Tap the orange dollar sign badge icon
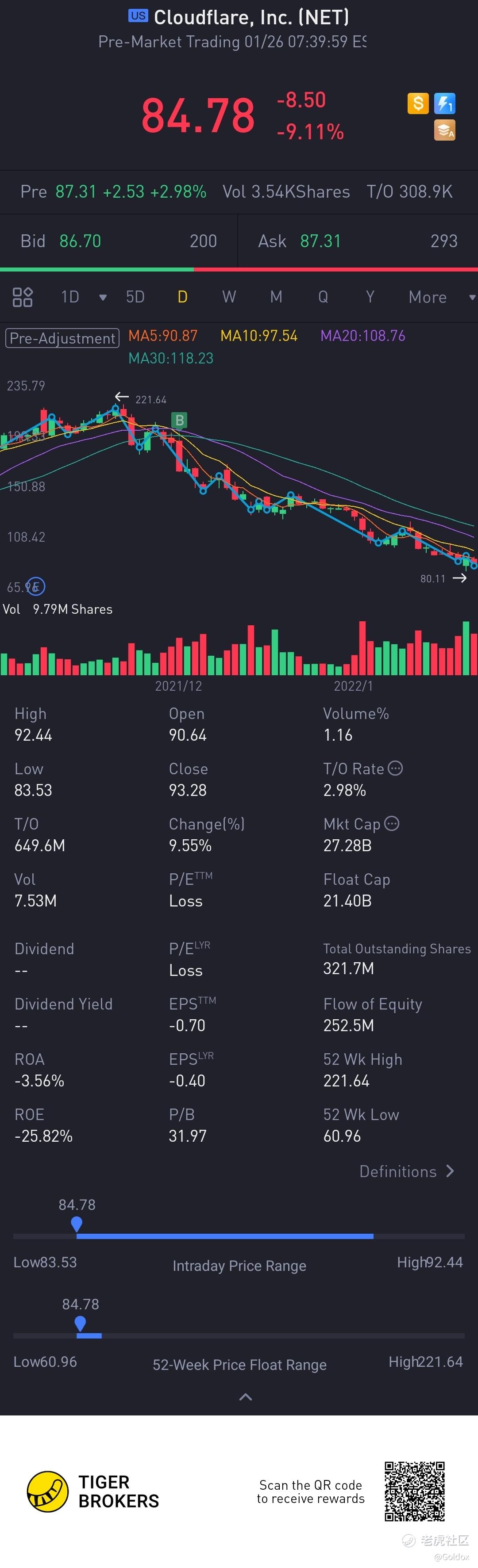478x1568 pixels. pyautogui.click(x=418, y=103)
